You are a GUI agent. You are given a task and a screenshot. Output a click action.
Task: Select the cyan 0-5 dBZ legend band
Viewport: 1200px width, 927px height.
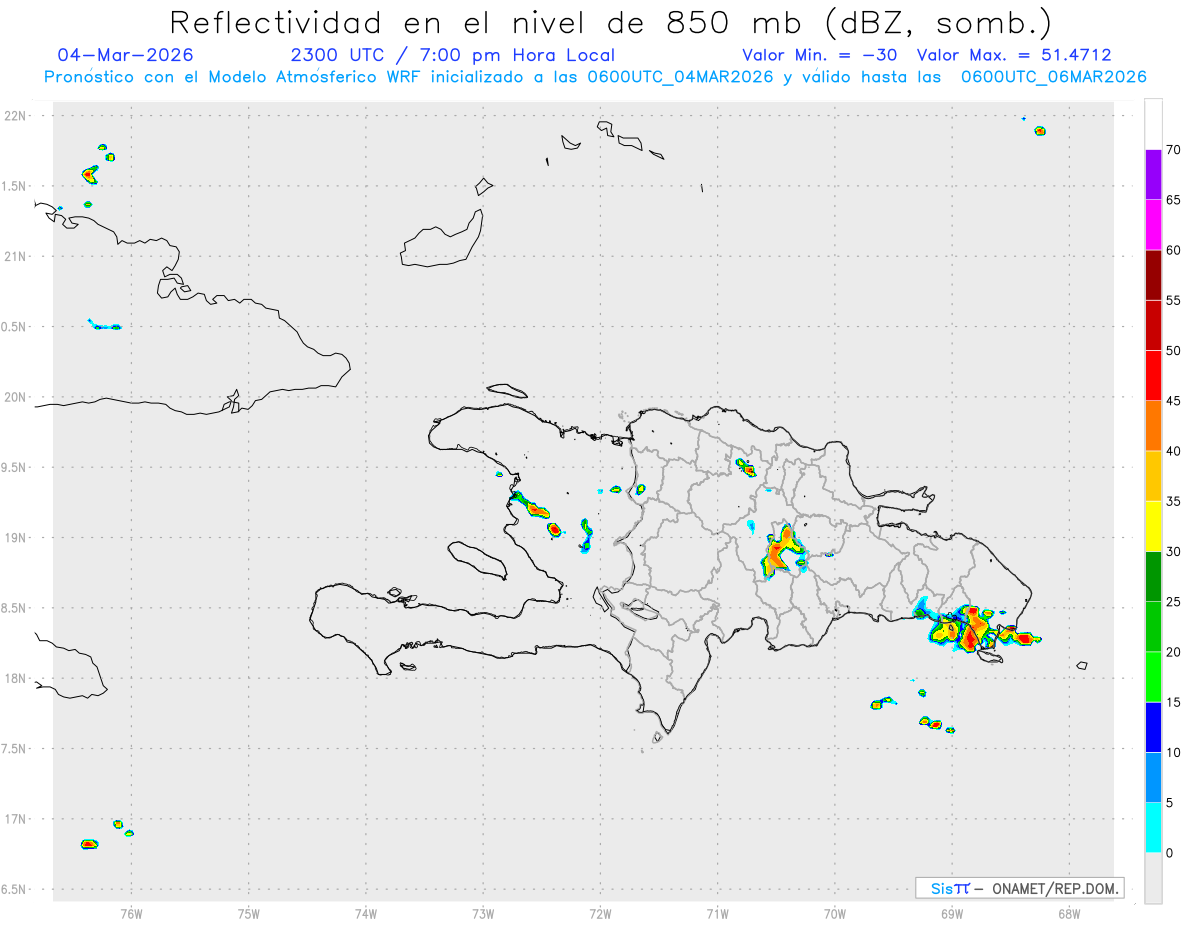click(x=1153, y=828)
